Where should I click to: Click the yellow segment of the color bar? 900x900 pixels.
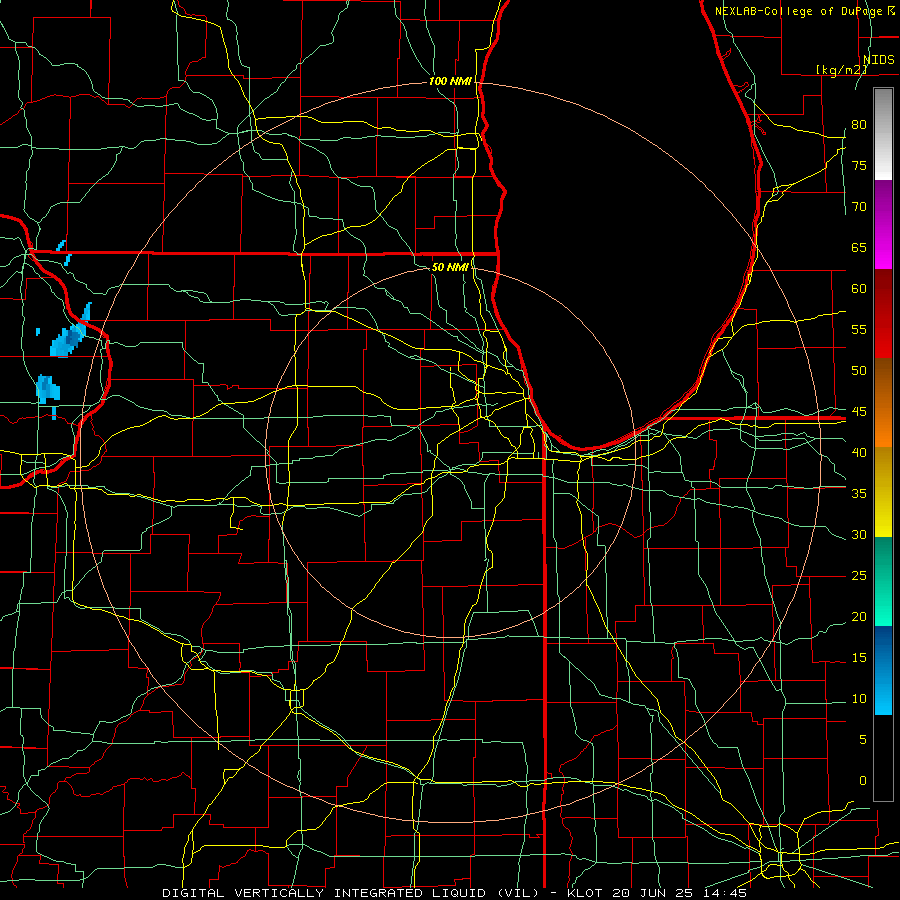coord(883,492)
